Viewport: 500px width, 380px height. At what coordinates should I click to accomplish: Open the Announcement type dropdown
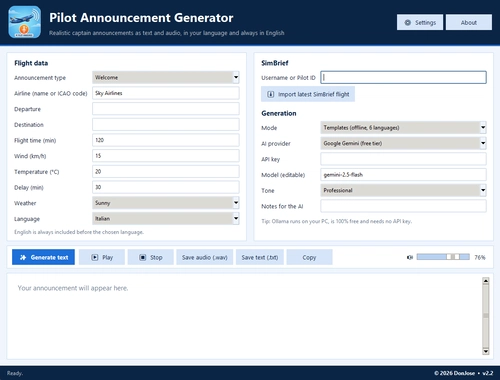[166, 77]
